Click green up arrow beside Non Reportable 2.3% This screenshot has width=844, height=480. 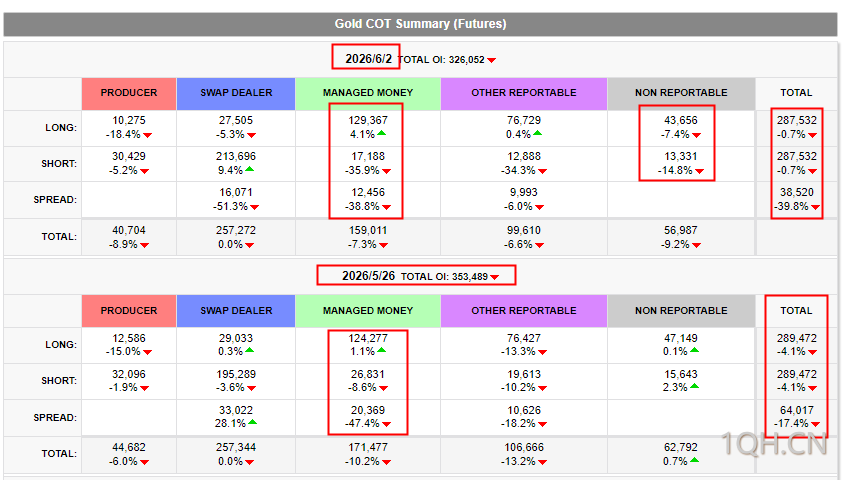(694, 386)
